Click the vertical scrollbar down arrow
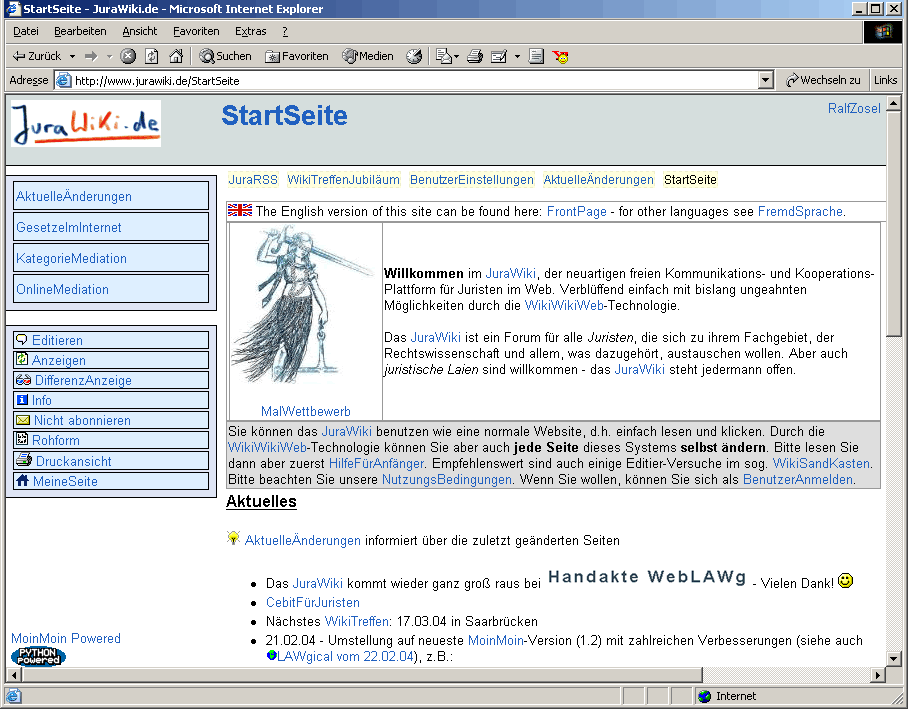Viewport: 908px width, 709px height. [x=894, y=657]
